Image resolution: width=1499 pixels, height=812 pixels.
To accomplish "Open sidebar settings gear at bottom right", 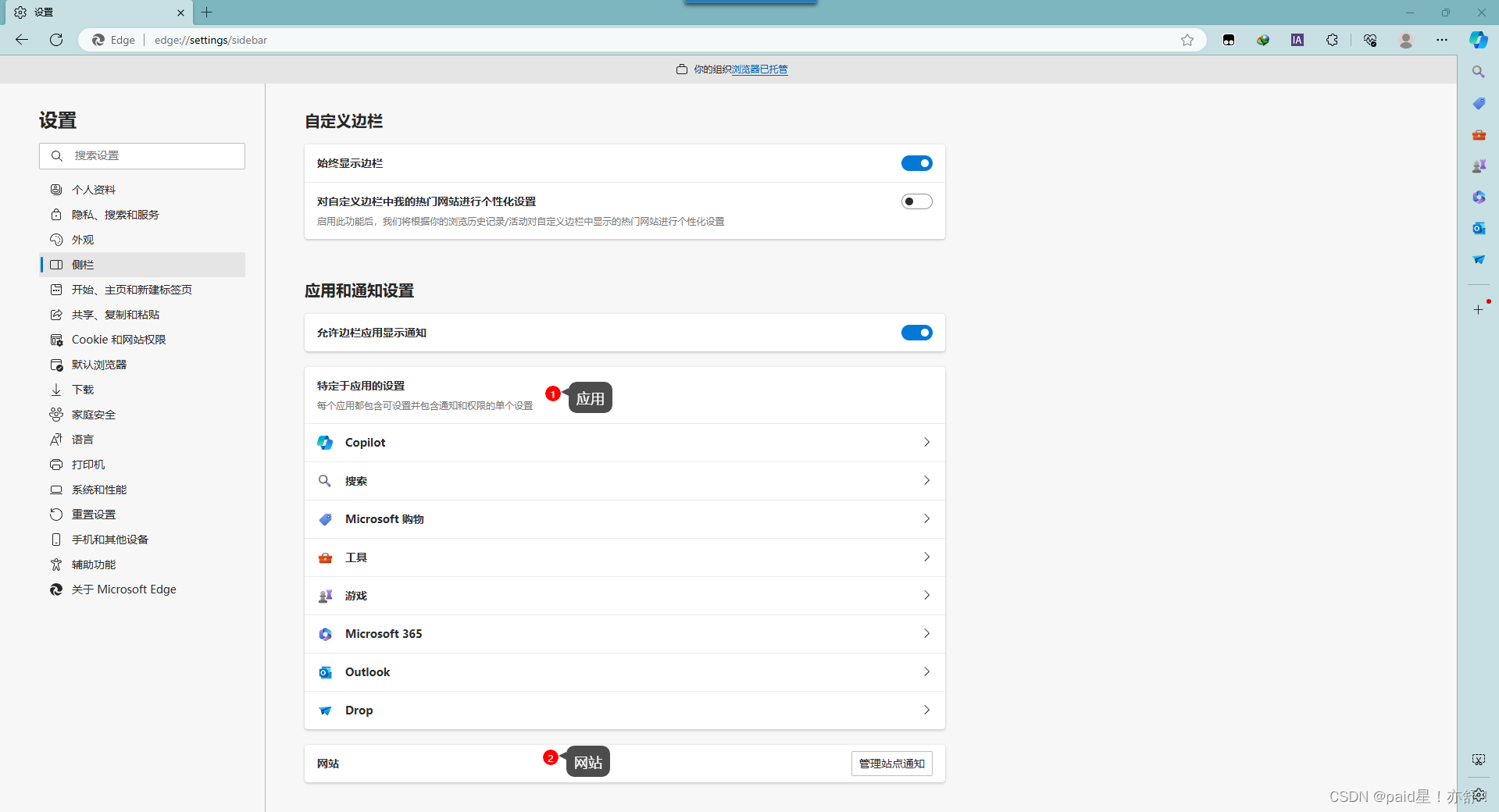I will coord(1479,794).
